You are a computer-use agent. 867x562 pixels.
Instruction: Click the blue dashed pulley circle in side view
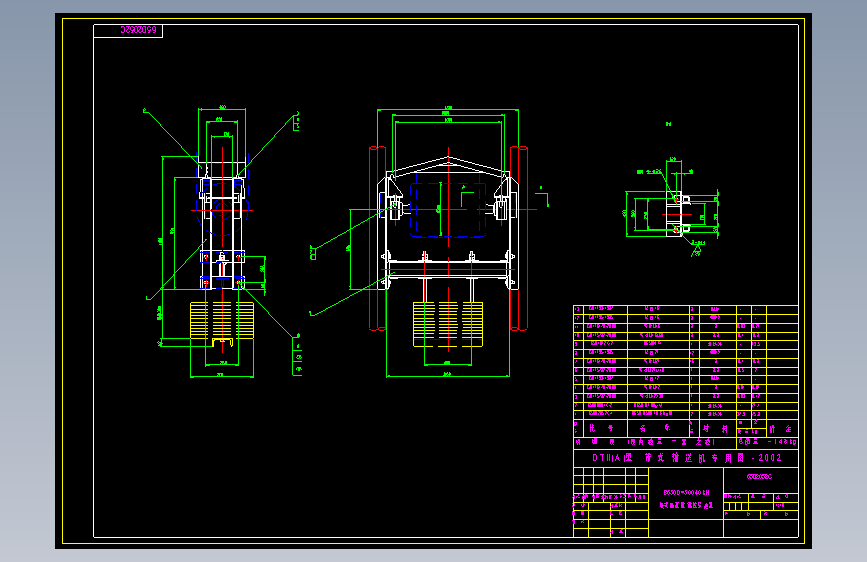pos(222,210)
